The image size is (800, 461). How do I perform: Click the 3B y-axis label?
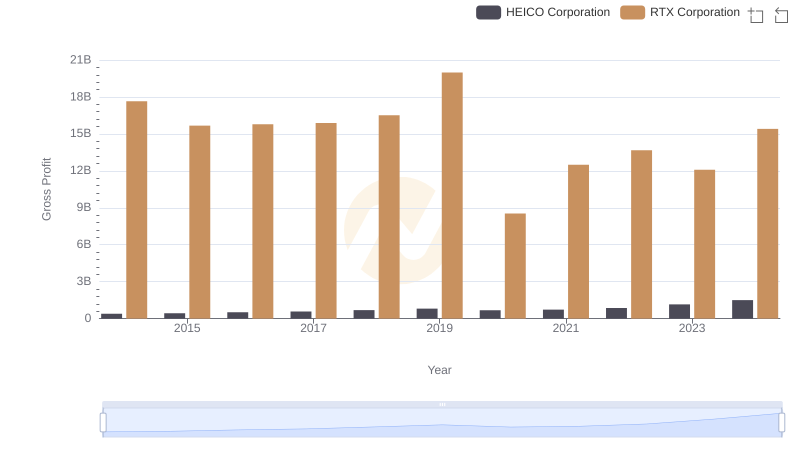click(84, 281)
